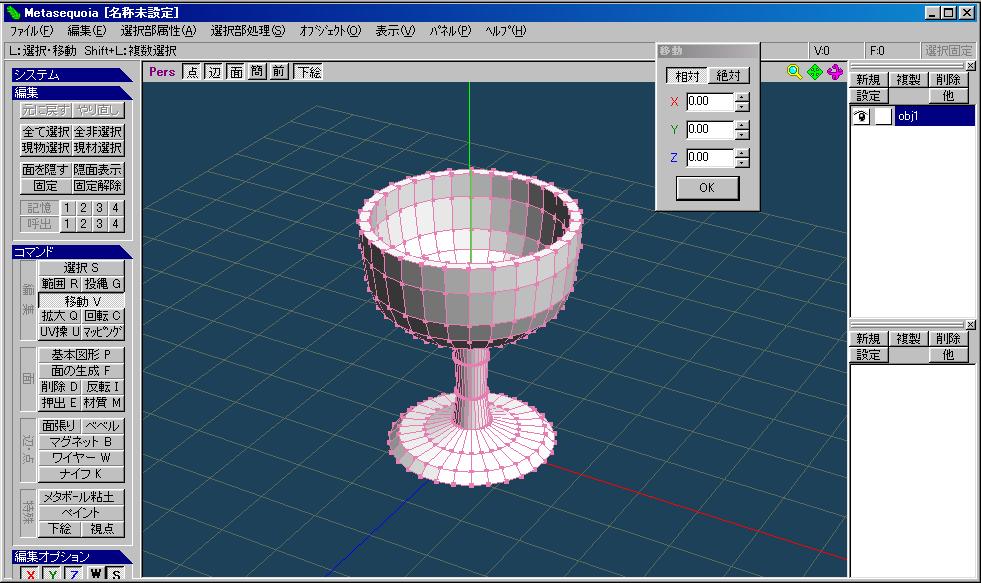Increase Y value with up arrow

click(x=742, y=125)
